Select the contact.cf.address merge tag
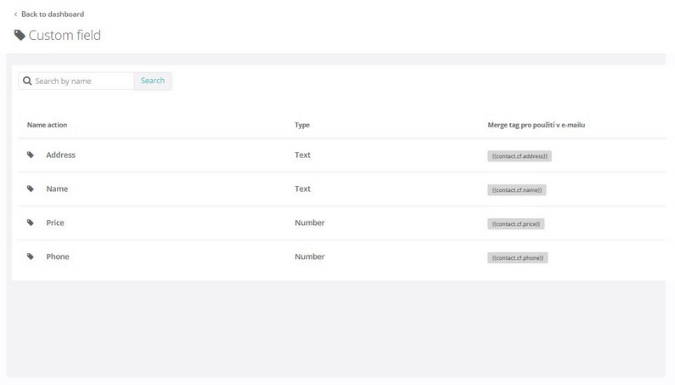 (x=520, y=156)
